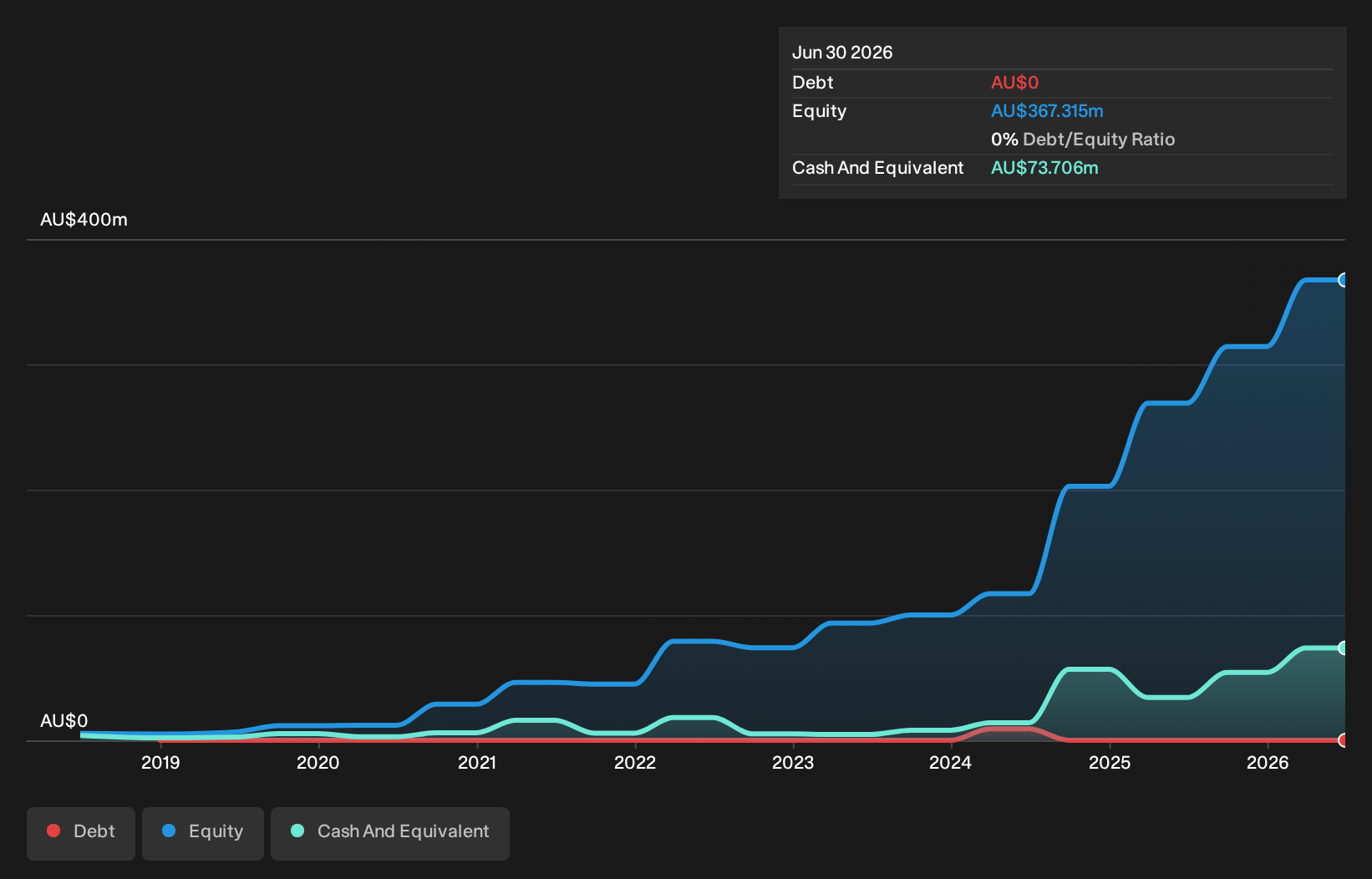
Task: Click the 2024 x-axis label
Action: tap(951, 762)
